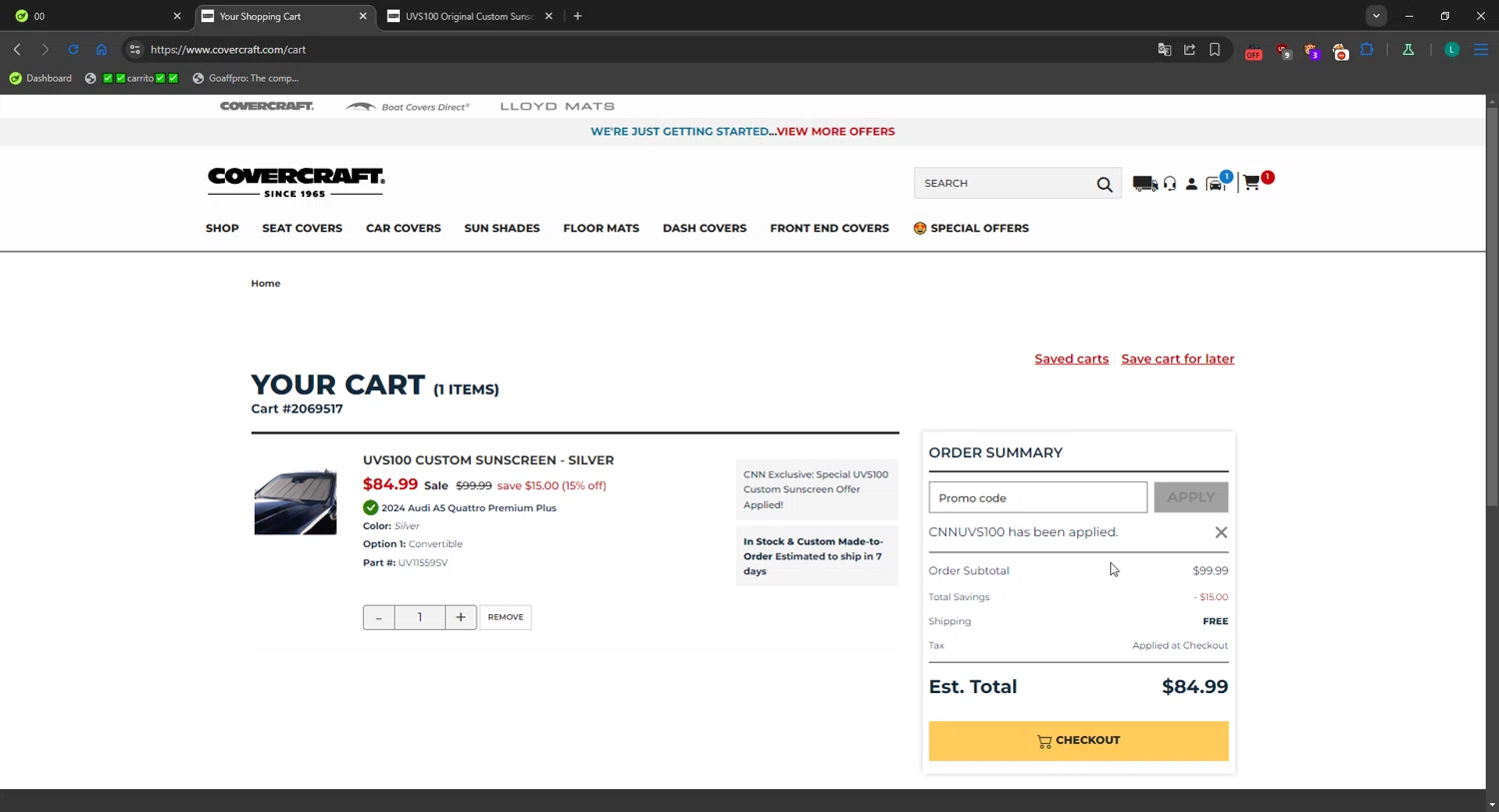Open browser tab search dropdown arrow
Screen dimensions: 1499x812
coord(1376,16)
